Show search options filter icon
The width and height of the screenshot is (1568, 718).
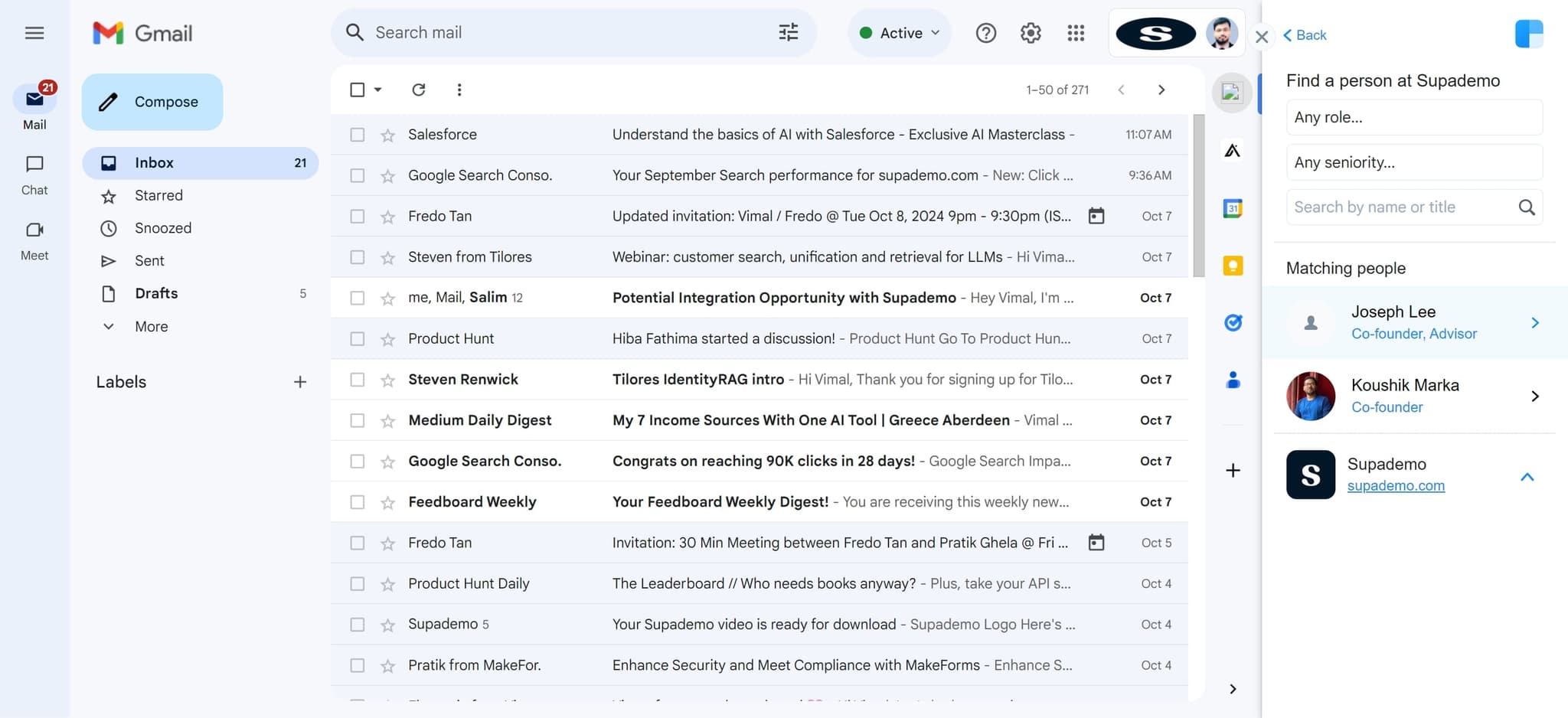point(788,32)
